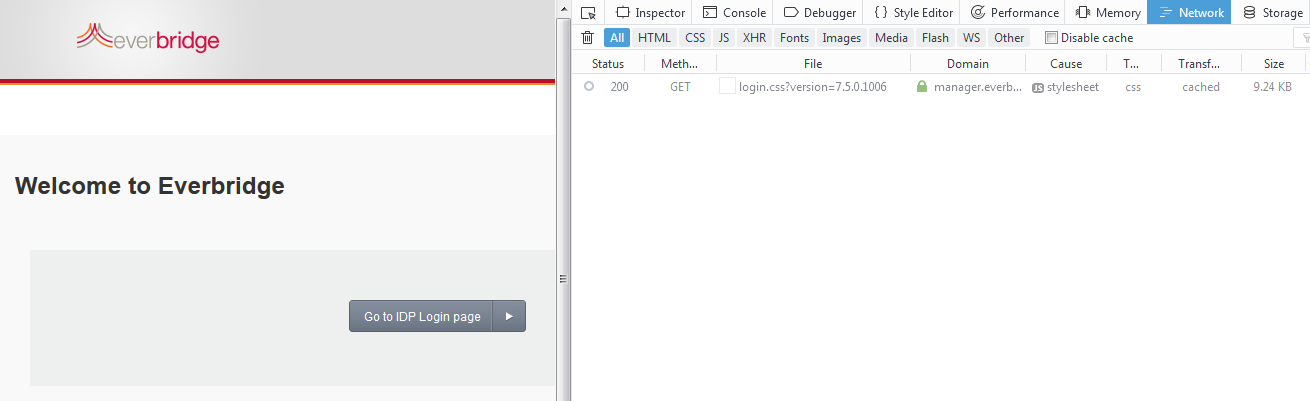The height and width of the screenshot is (401, 1310).
Task: Click the arrow on the IDP Login button
Action: point(509,316)
